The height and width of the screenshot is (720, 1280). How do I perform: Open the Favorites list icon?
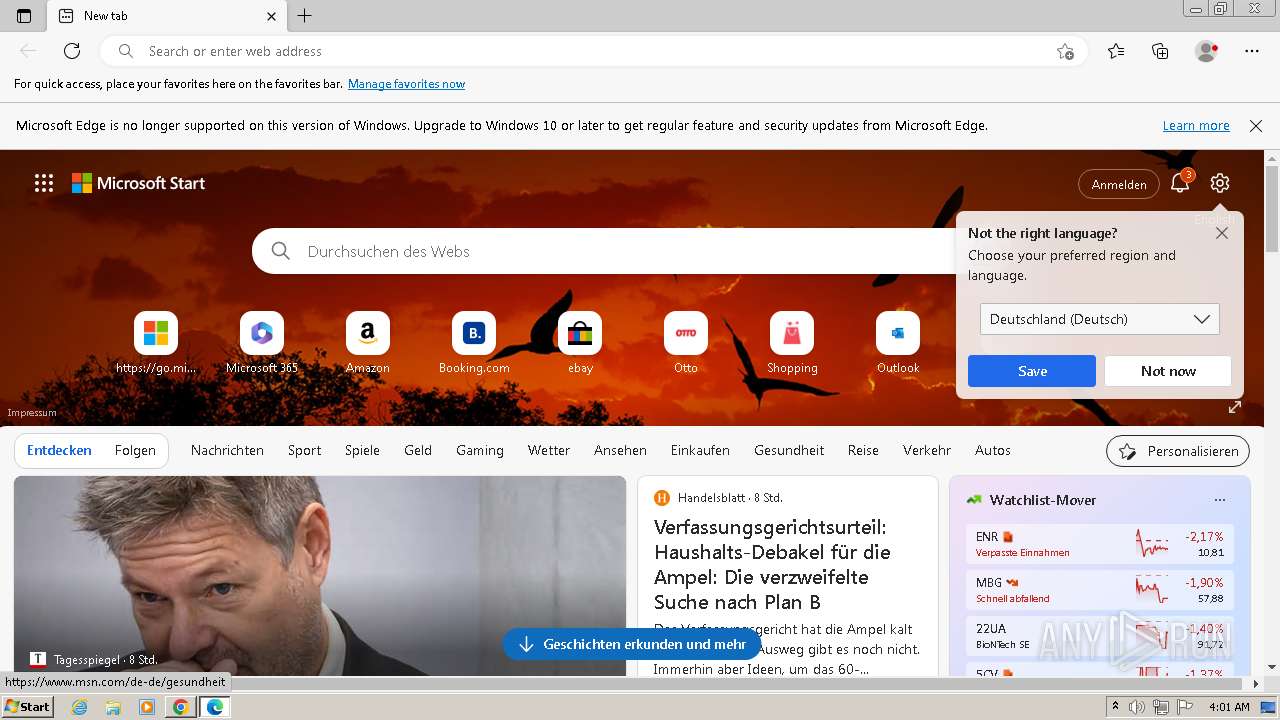(x=1116, y=51)
